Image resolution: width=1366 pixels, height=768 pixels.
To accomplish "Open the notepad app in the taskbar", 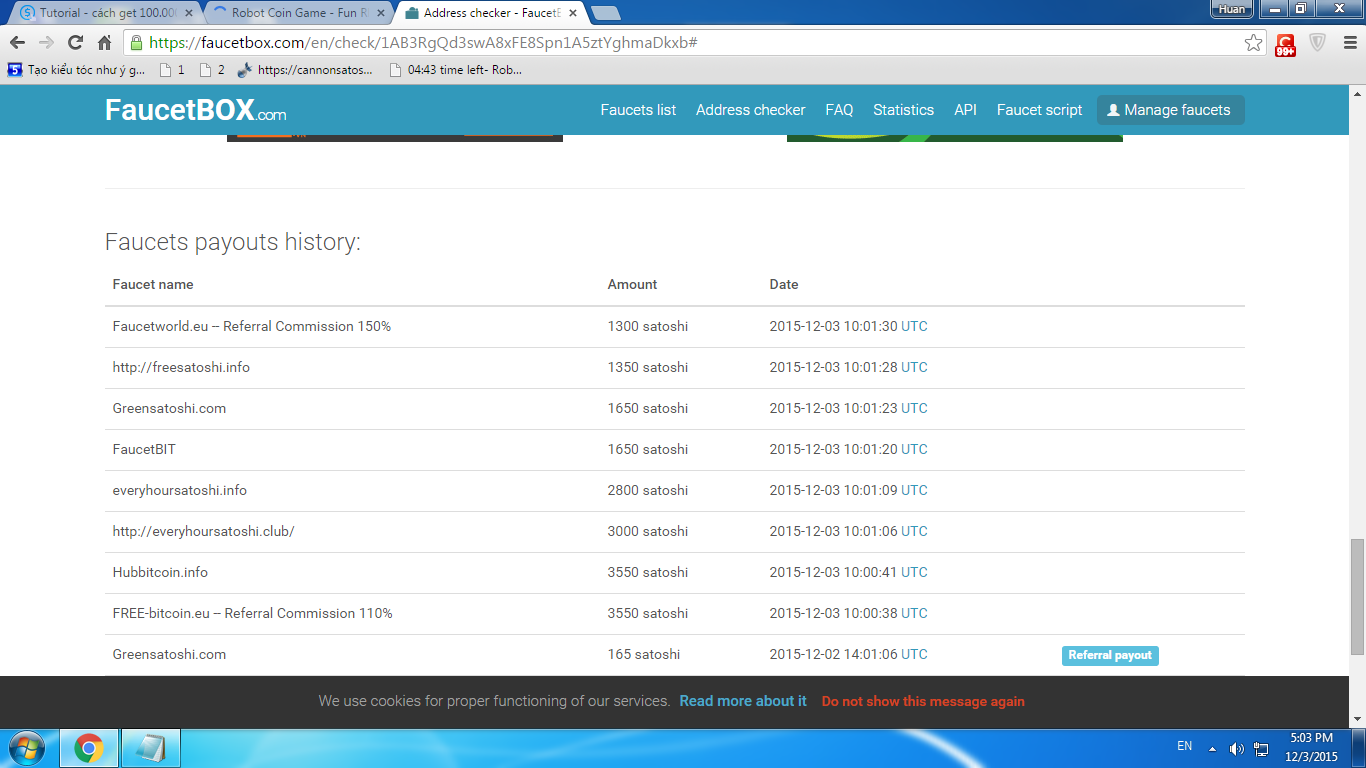I will pos(151,748).
